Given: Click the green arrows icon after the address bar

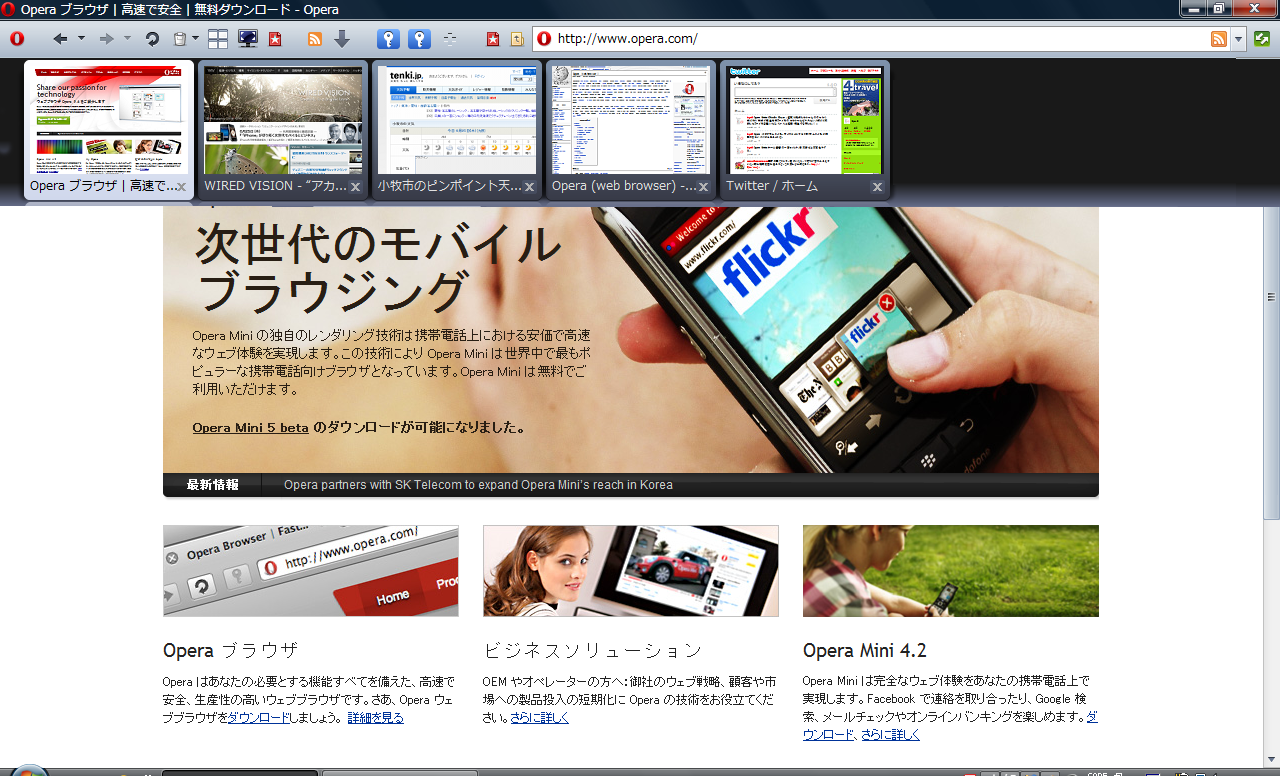Looking at the screenshot, I should (x=1262, y=39).
